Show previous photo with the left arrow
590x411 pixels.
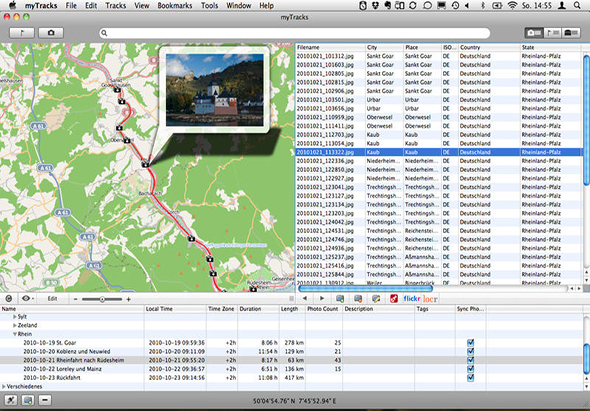[305, 298]
